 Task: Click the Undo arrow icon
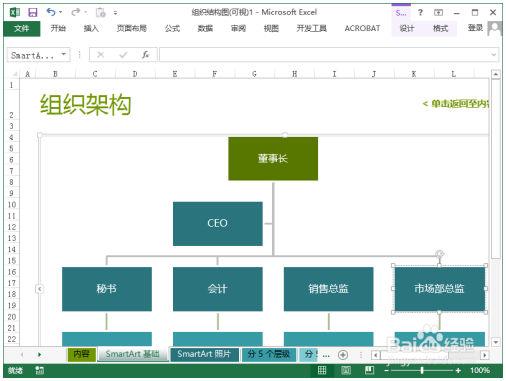click(x=51, y=12)
